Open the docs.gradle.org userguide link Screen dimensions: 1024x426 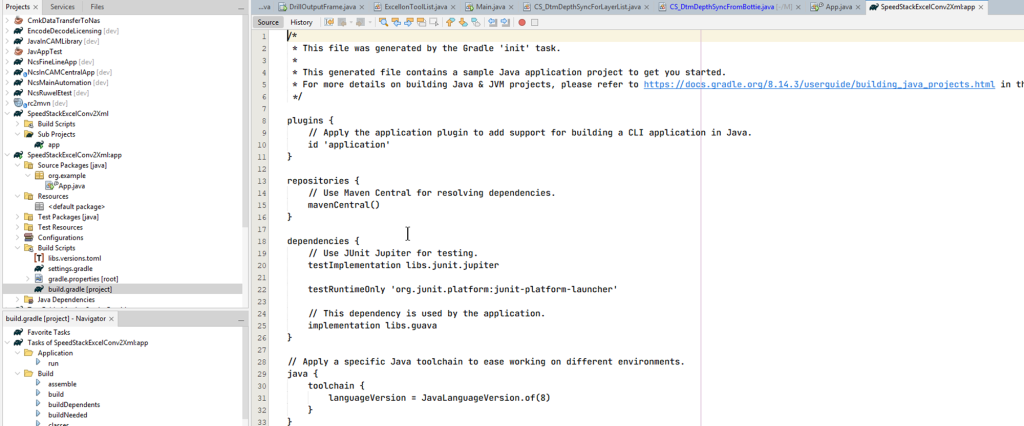click(819, 85)
